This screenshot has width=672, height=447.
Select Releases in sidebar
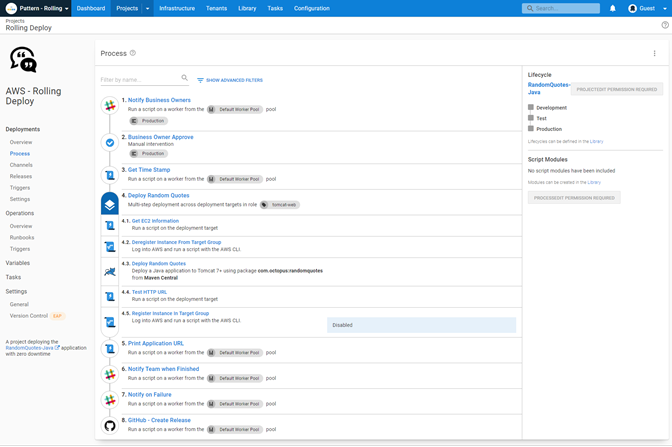point(21,176)
